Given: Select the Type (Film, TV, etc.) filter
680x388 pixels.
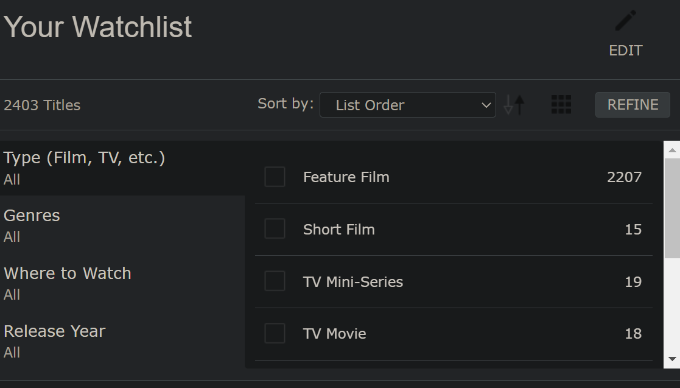Looking at the screenshot, I should click(122, 168).
